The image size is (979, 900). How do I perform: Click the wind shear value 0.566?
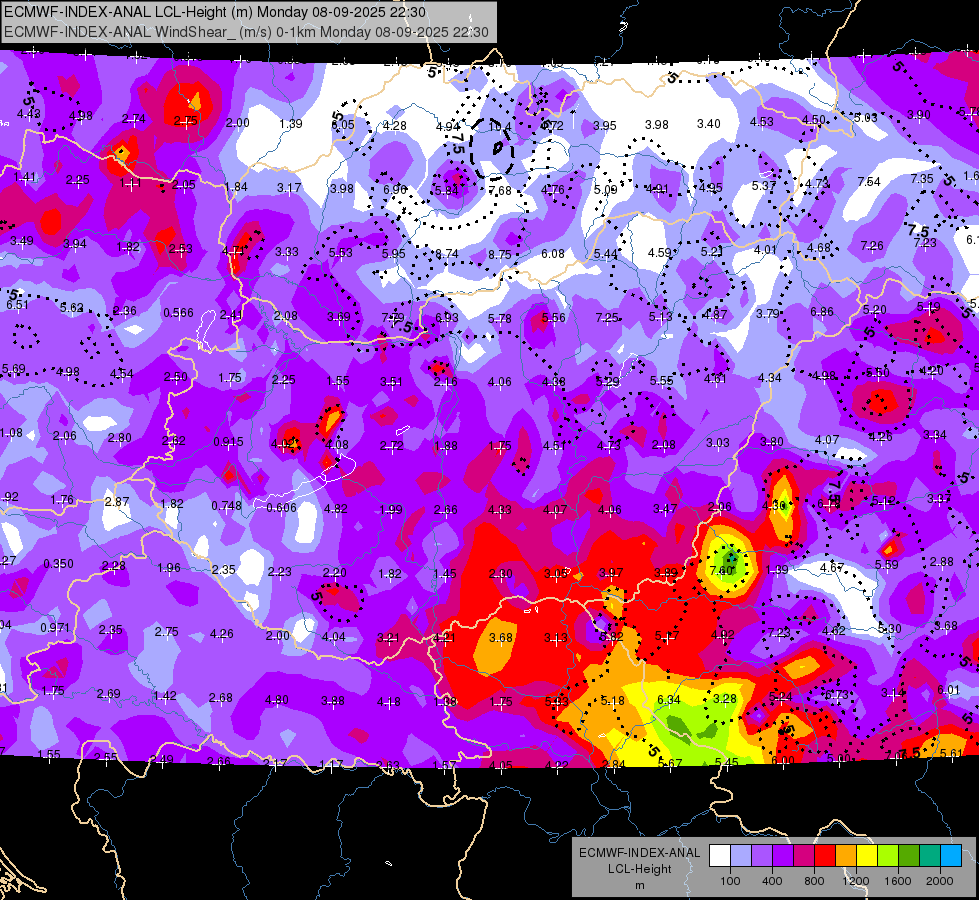click(179, 313)
